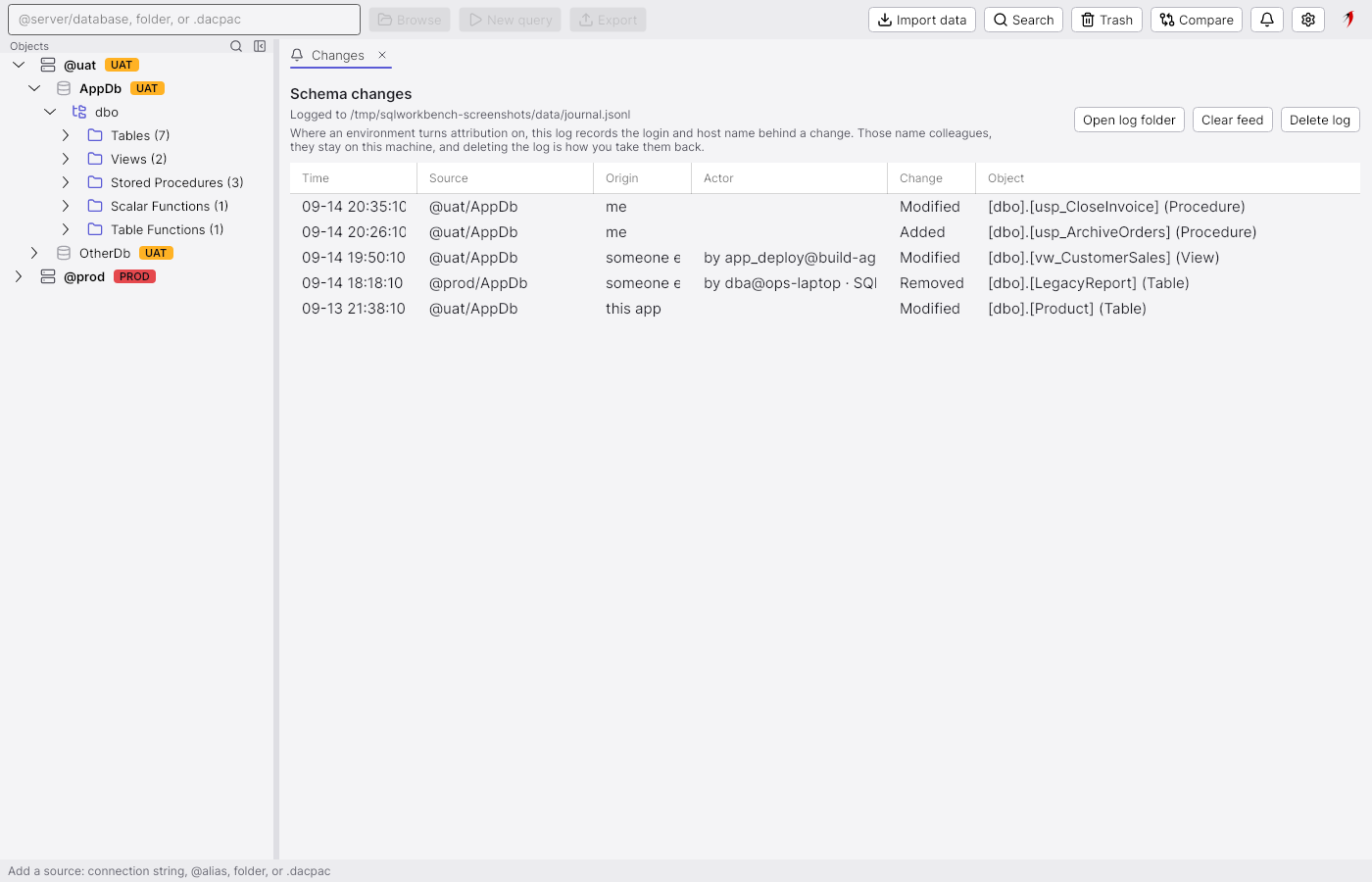The width and height of the screenshot is (1372, 882).
Task: Click the search icon in Objects panel
Action: 236,46
